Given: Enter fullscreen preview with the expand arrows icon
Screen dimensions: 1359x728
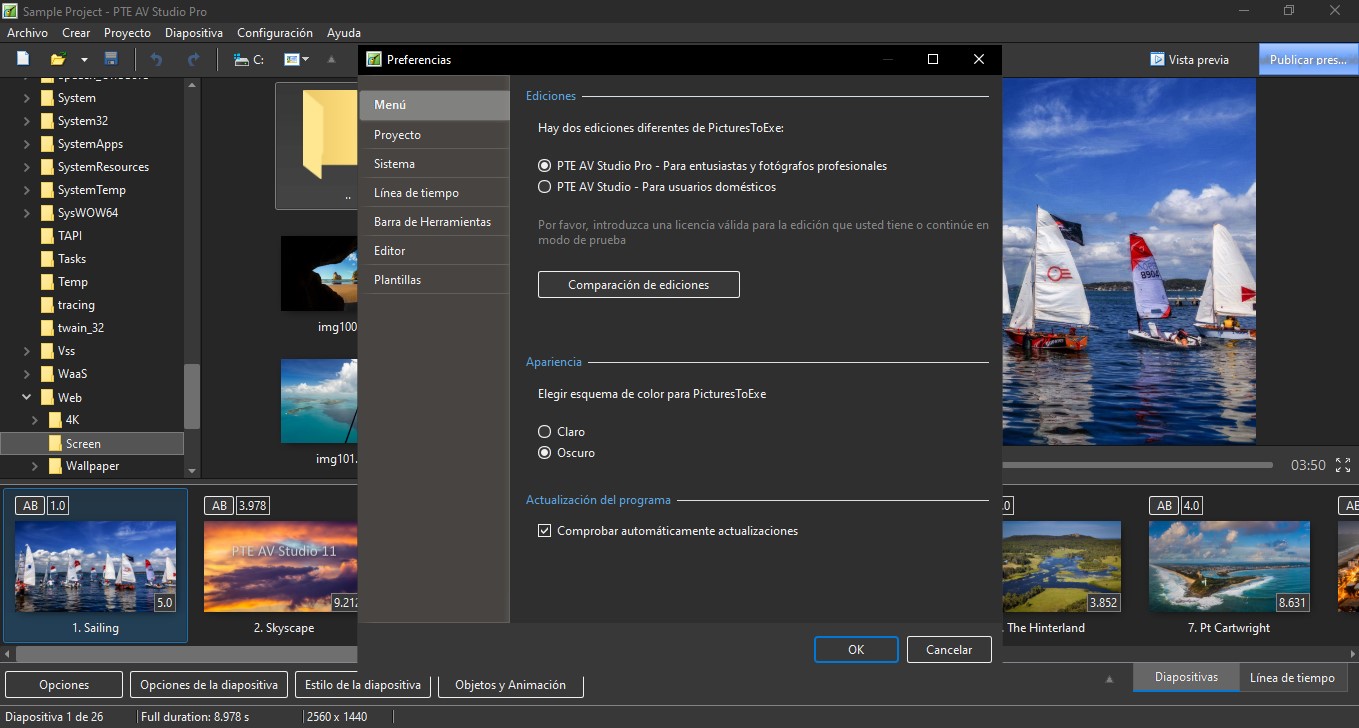Looking at the screenshot, I should point(1343,464).
